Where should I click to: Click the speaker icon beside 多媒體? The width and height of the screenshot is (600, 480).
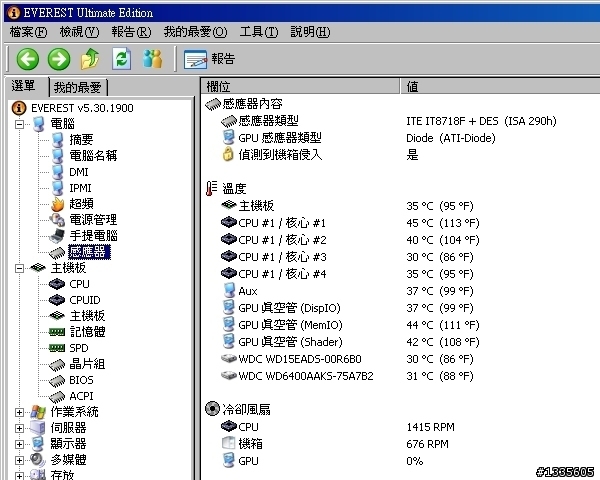pyautogui.click(x=38, y=460)
